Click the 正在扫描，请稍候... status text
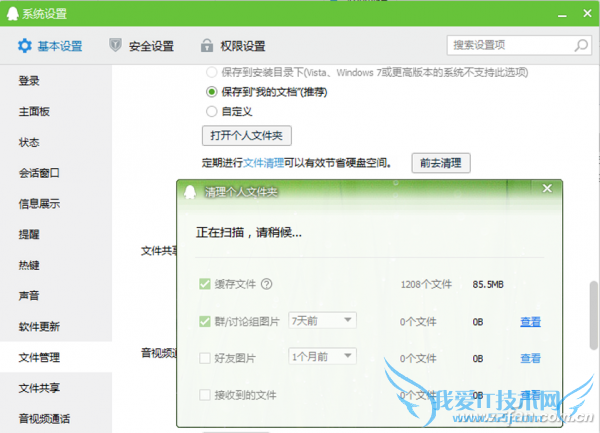This screenshot has height=433, width=600. [249, 232]
